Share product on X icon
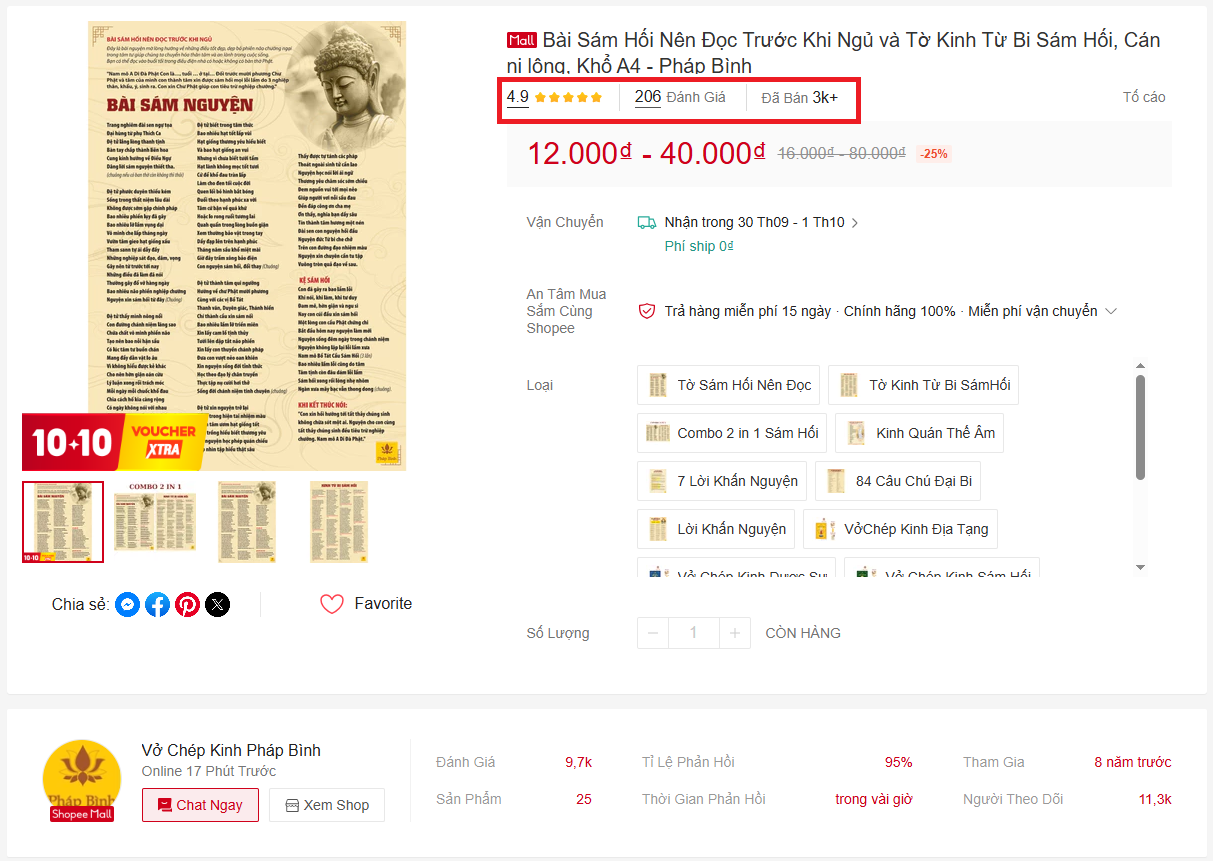This screenshot has height=861, width=1213. 217,604
